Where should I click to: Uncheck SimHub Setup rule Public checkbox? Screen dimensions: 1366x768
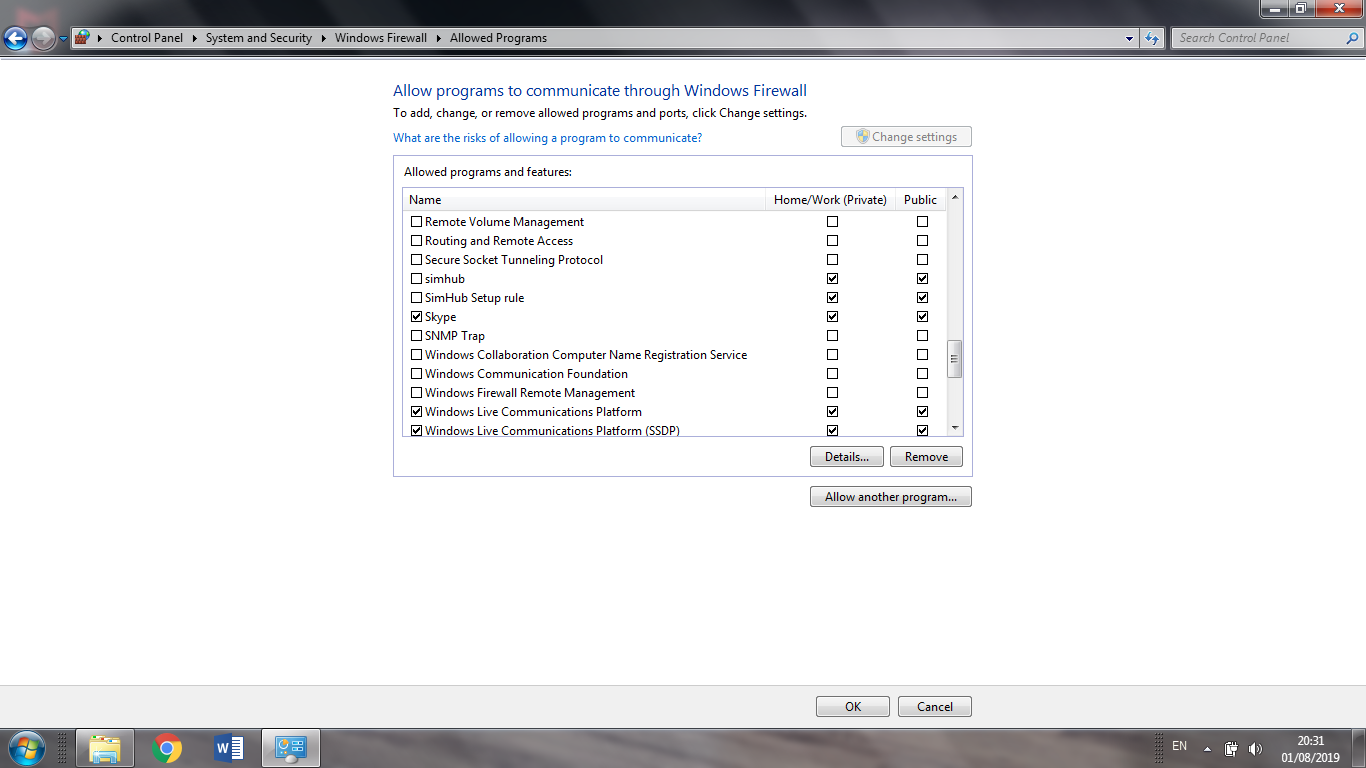click(x=922, y=298)
